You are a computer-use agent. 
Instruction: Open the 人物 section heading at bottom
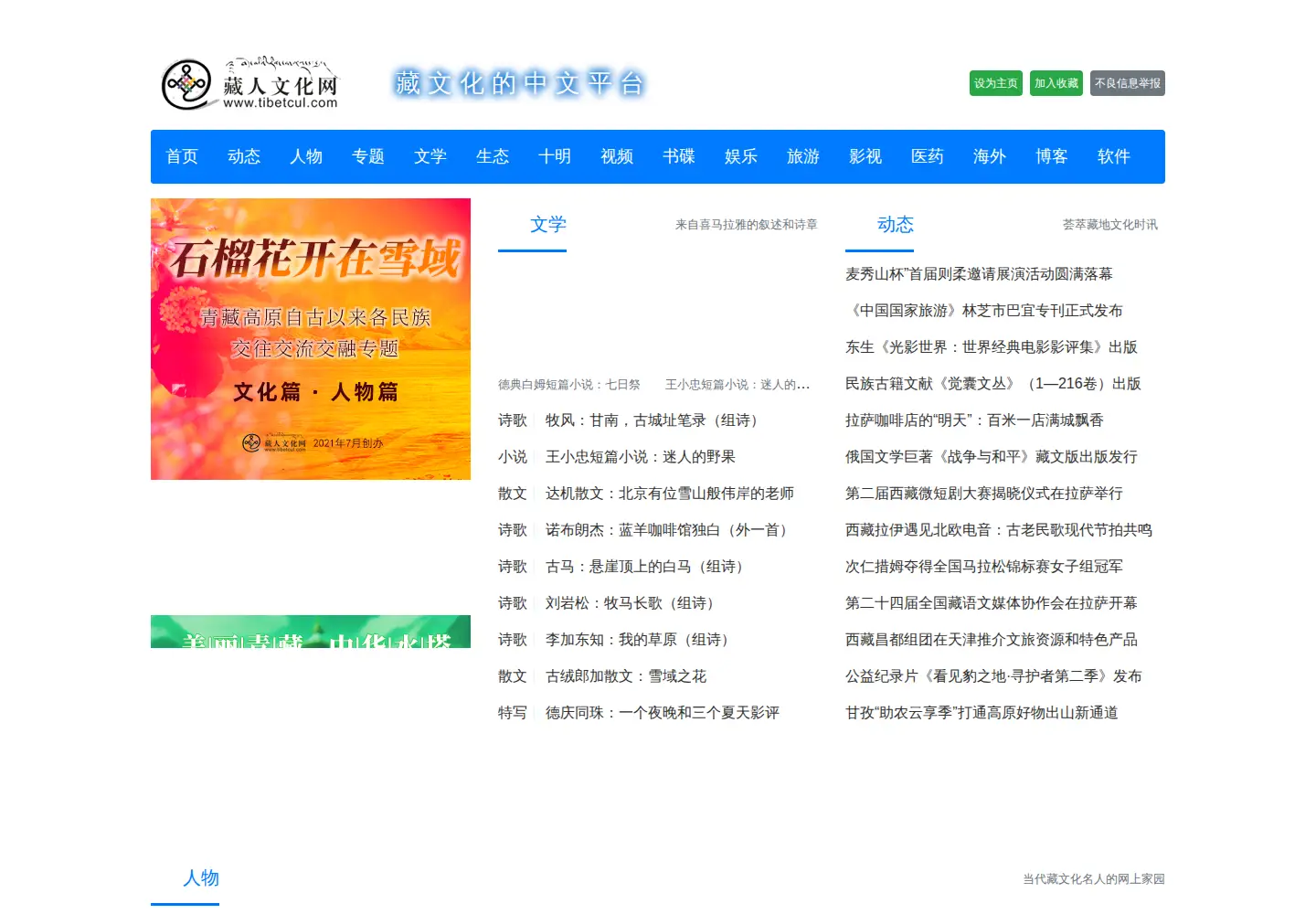(x=201, y=878)
